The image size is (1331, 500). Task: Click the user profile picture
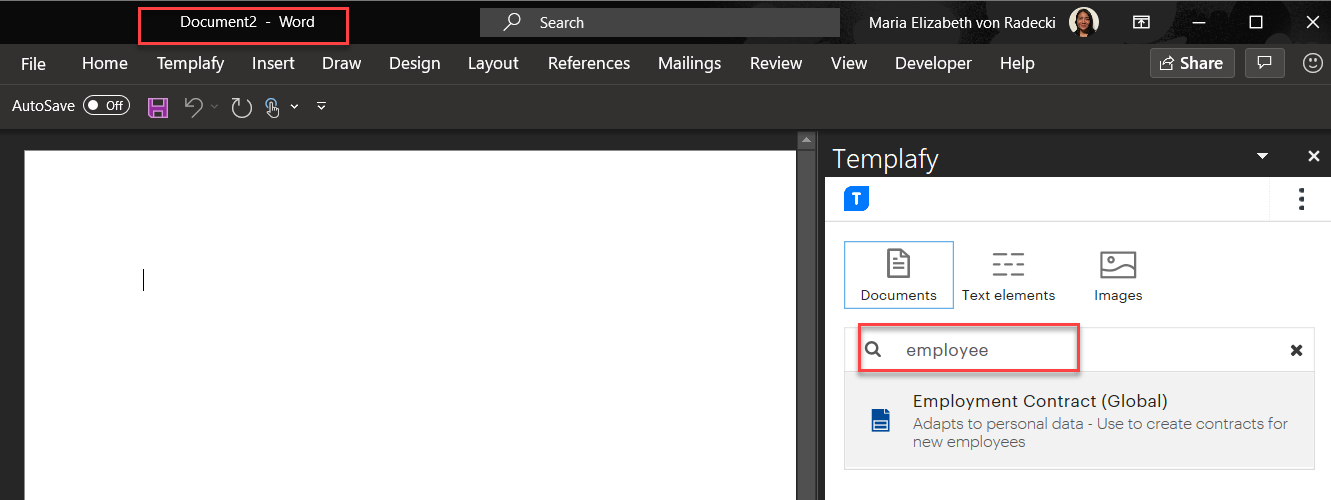[1084, 22]
